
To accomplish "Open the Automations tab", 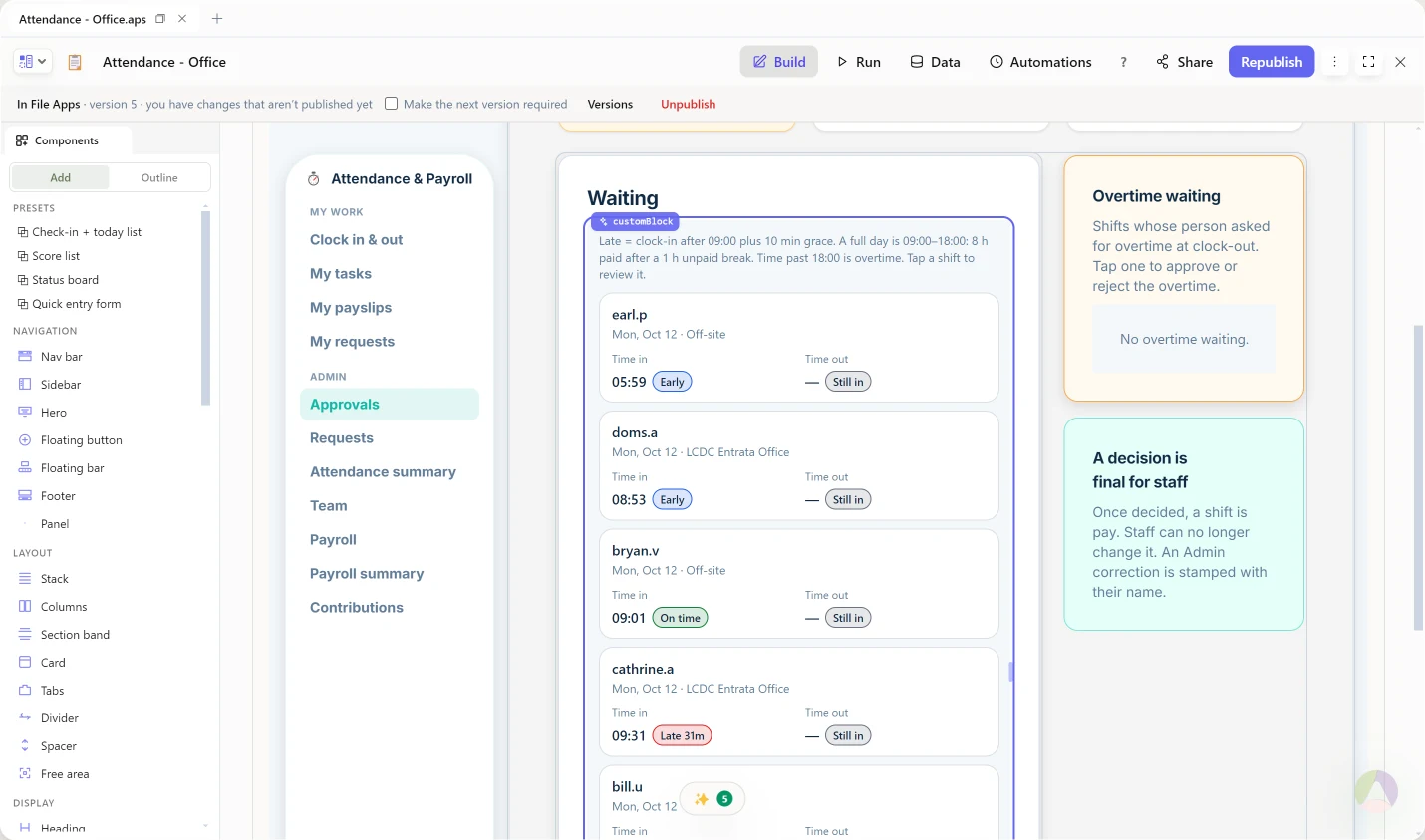I will pyautogui.click(x=1040, y=62).
